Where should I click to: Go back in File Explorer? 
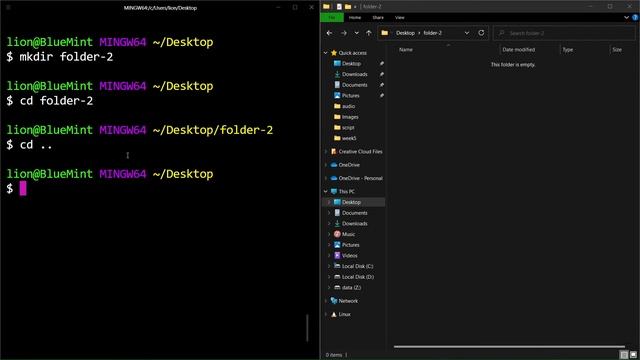329,33
